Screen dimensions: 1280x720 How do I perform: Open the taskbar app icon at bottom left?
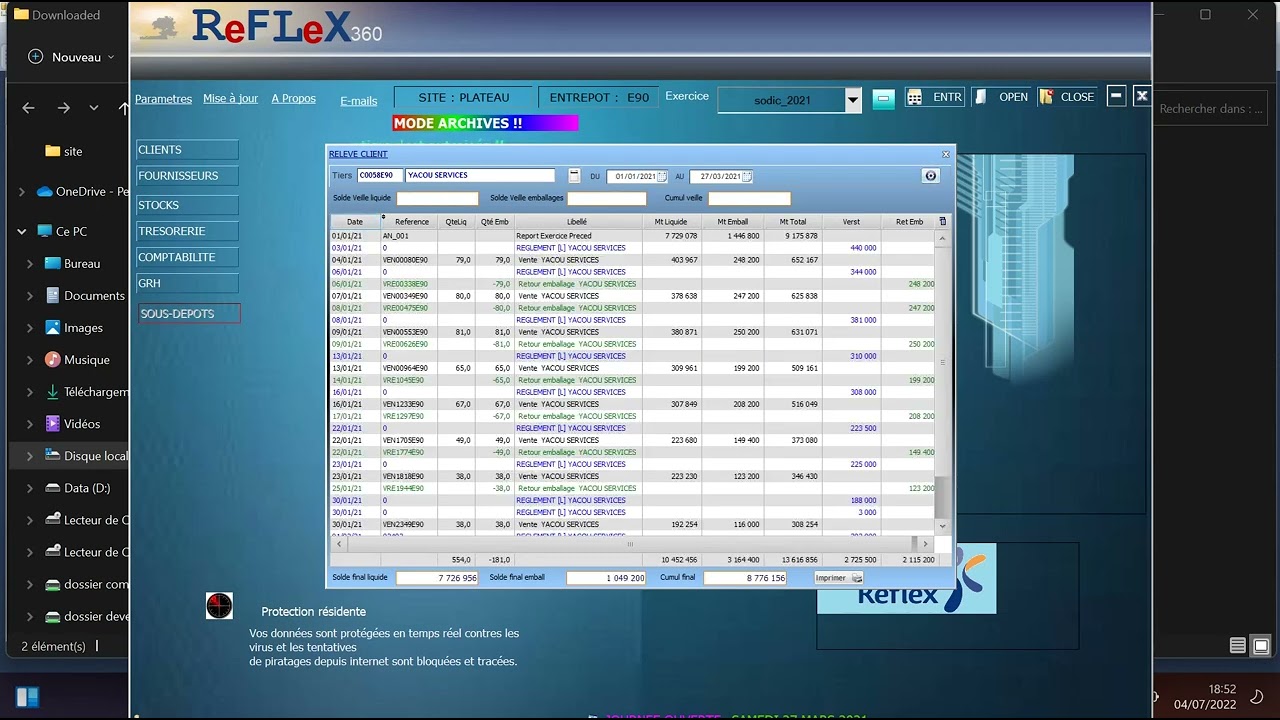(x=27, y=696)
